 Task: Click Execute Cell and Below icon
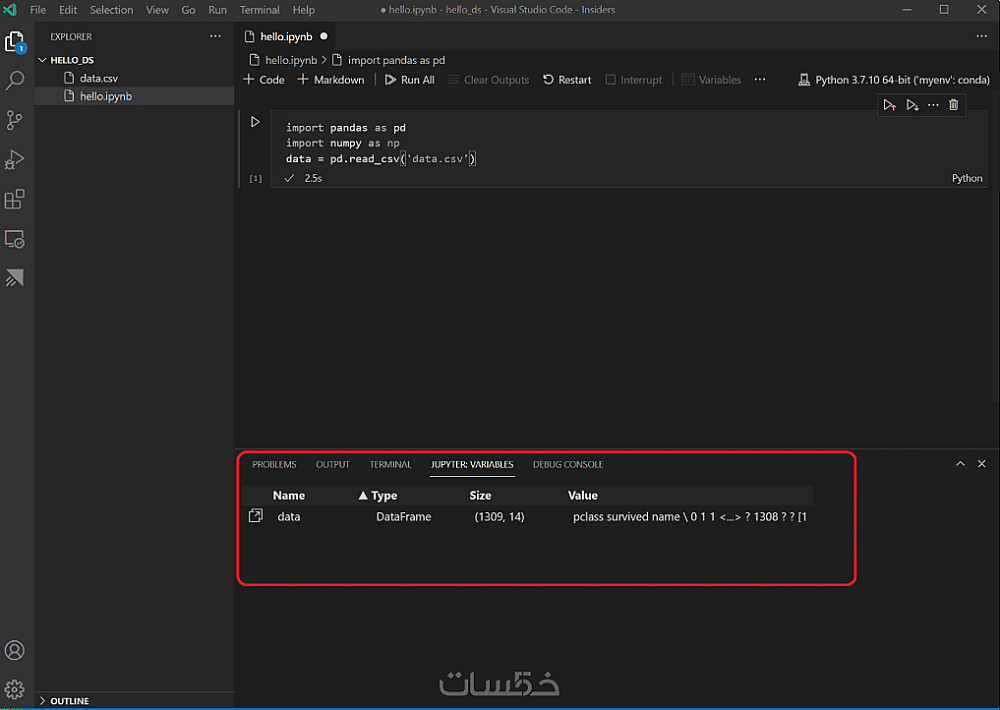pyautogui.click(x=912, y=105)
